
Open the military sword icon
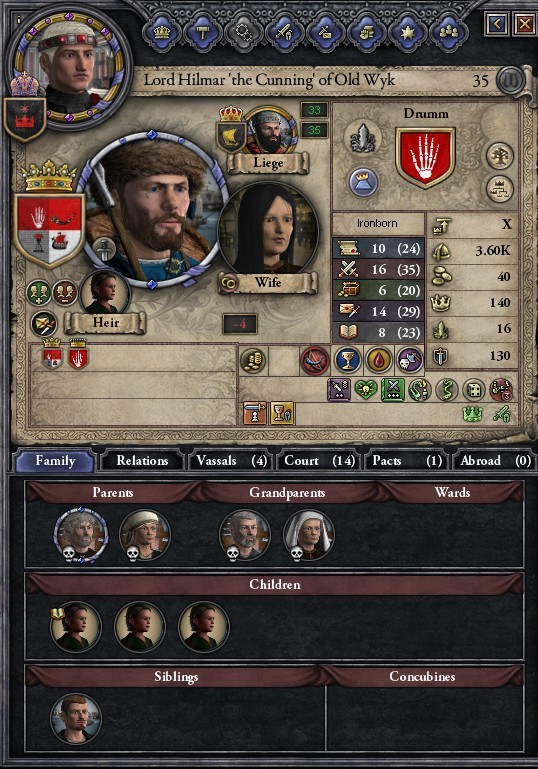[284, 32]
